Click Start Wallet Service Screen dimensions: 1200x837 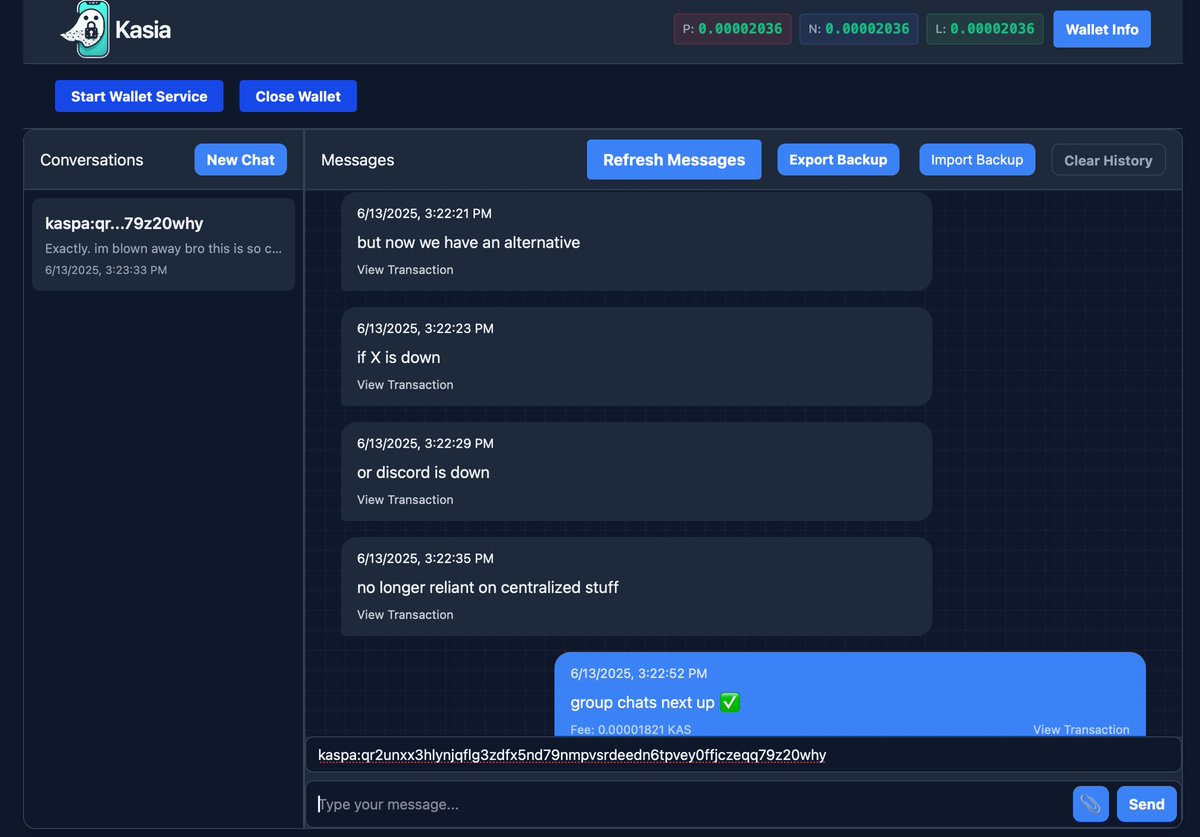[x=139, y=96]
